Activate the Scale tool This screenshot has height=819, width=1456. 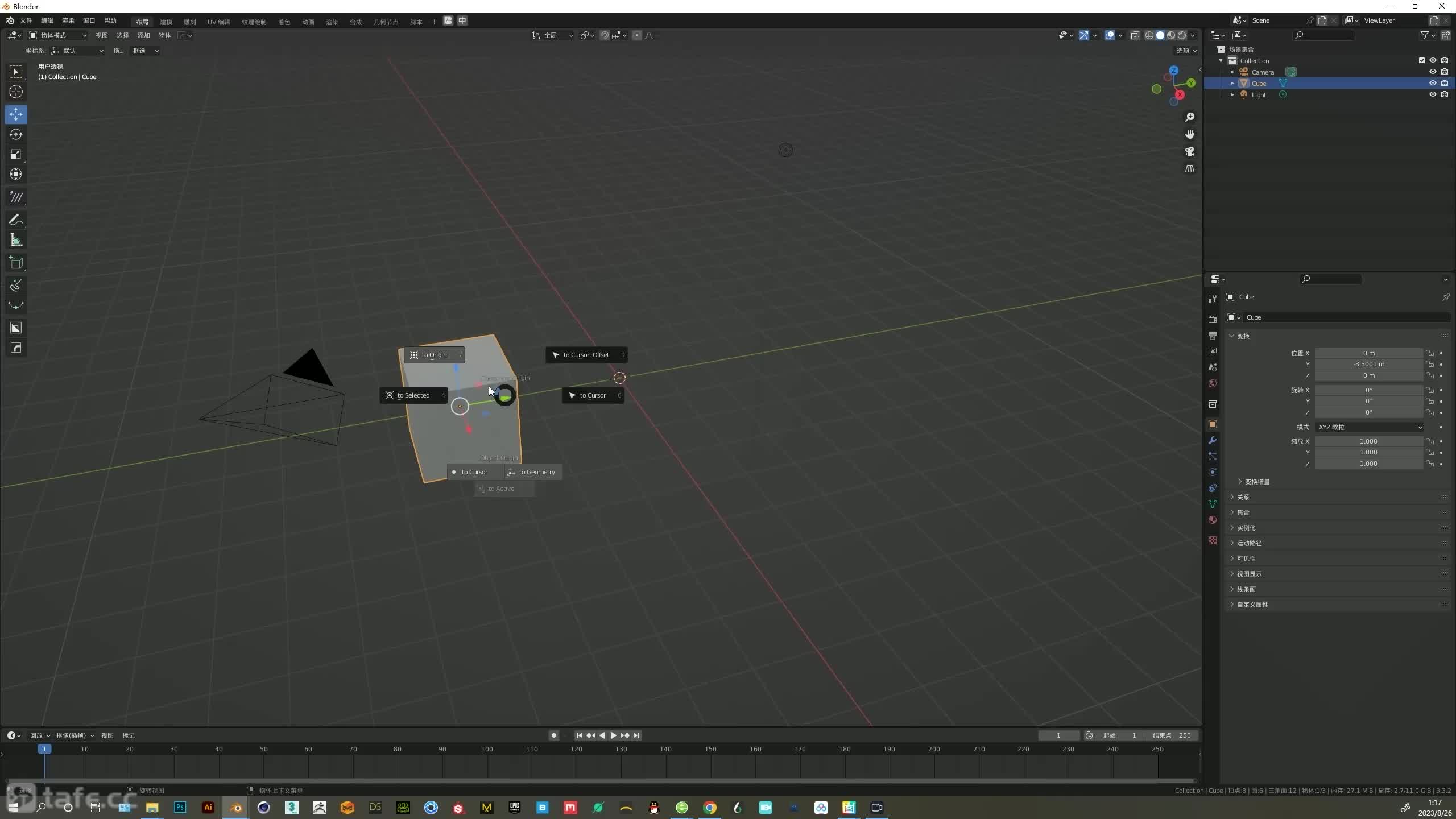click(x=16, y=154)
